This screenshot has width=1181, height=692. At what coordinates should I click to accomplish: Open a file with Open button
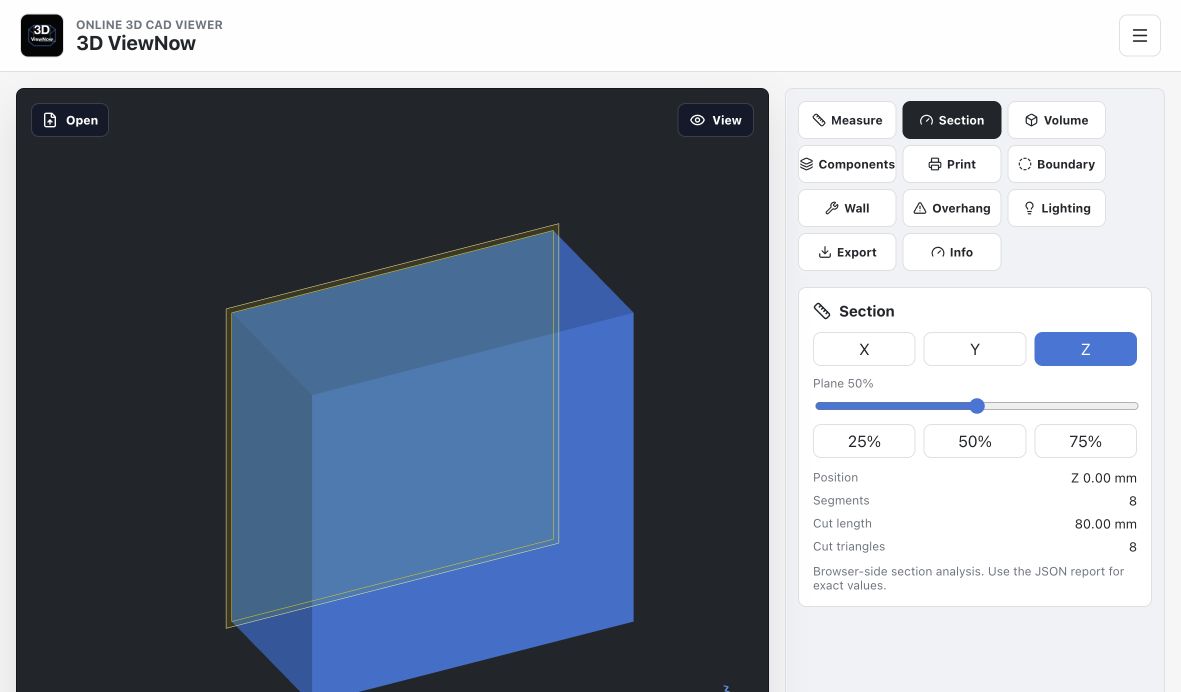pos(70,120)
